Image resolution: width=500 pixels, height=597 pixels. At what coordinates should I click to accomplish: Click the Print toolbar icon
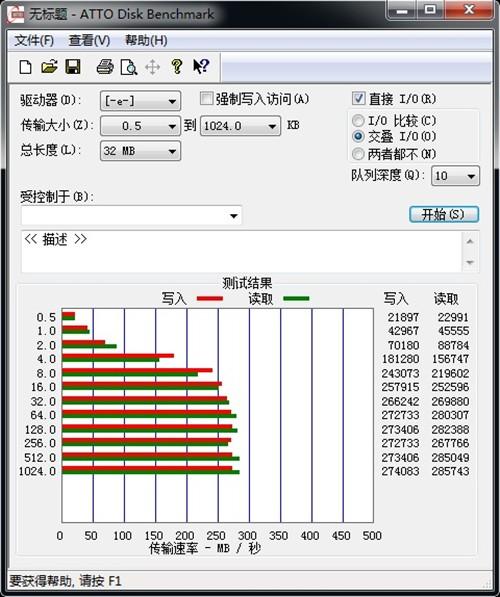105,67
